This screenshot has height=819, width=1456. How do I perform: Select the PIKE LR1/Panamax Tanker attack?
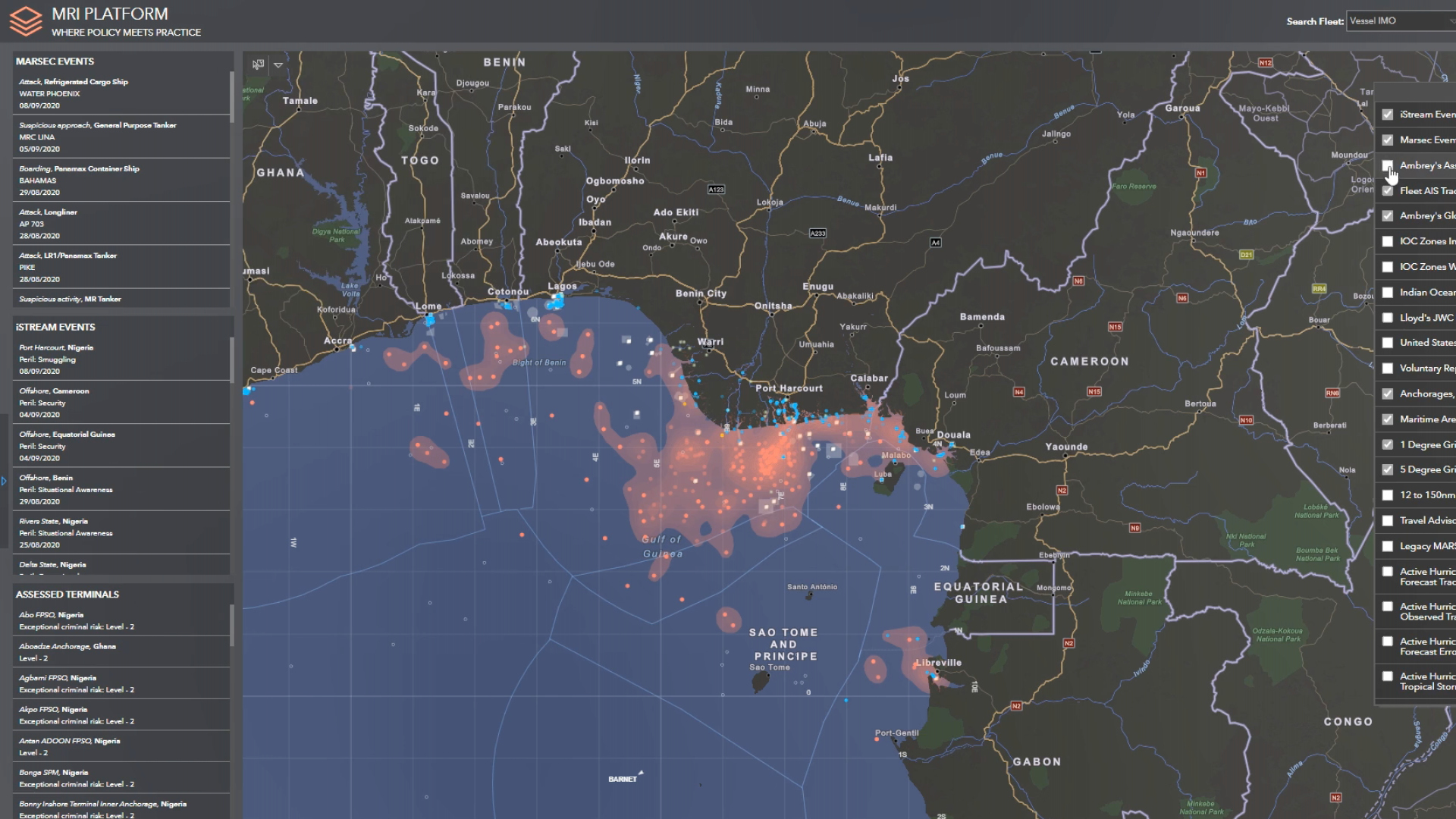(121, 267)
